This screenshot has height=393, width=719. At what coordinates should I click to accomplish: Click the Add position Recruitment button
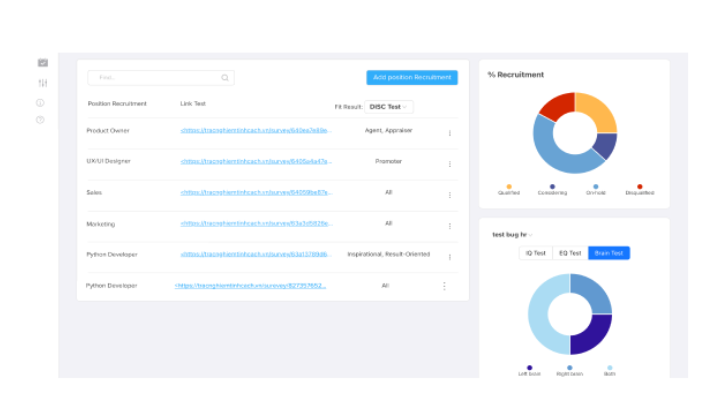(412, 77)
